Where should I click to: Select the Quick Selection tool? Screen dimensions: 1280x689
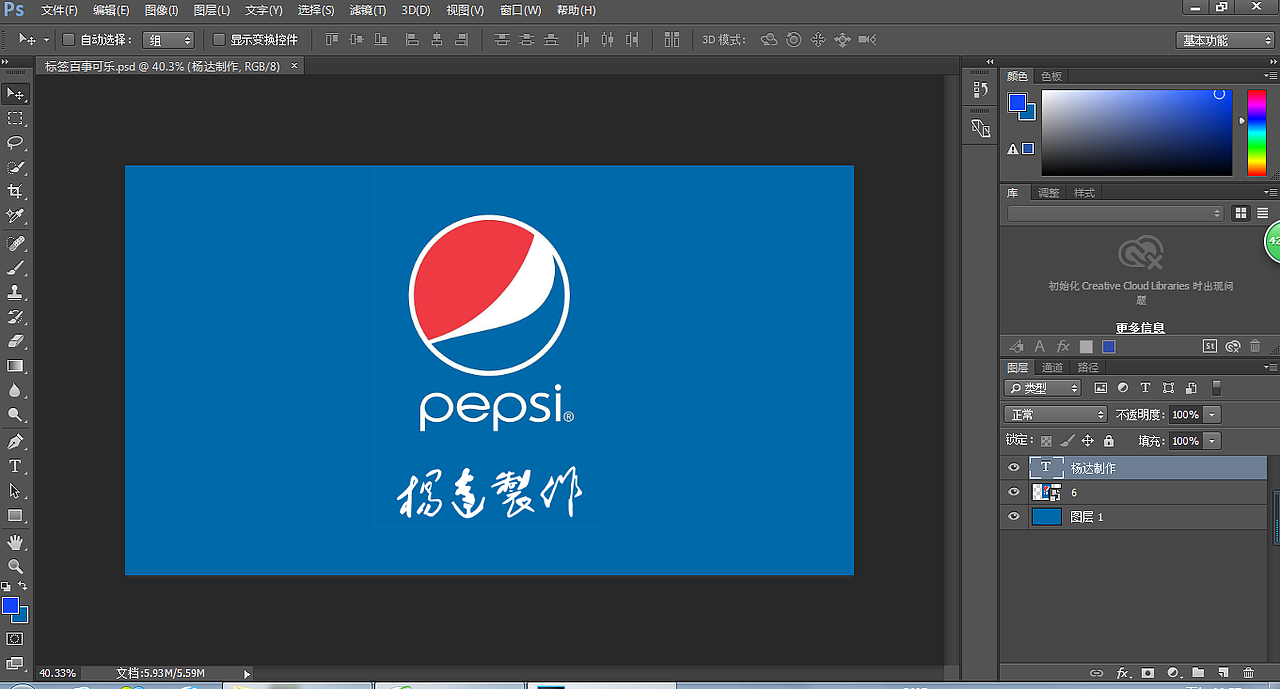pyautogui.click(x=15, y=167)
